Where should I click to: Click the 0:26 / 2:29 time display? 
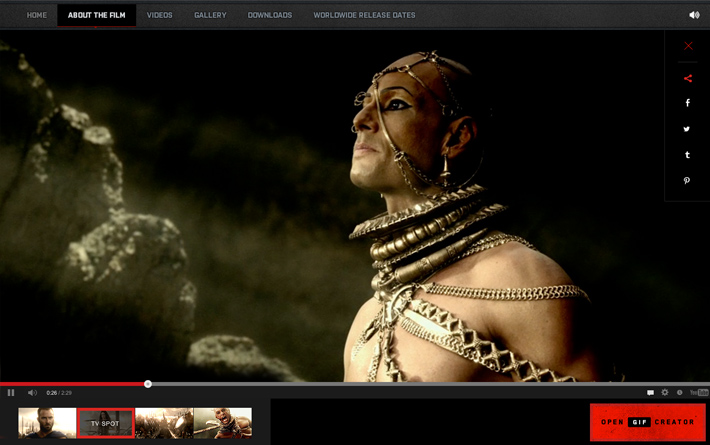tap(59, 393)
